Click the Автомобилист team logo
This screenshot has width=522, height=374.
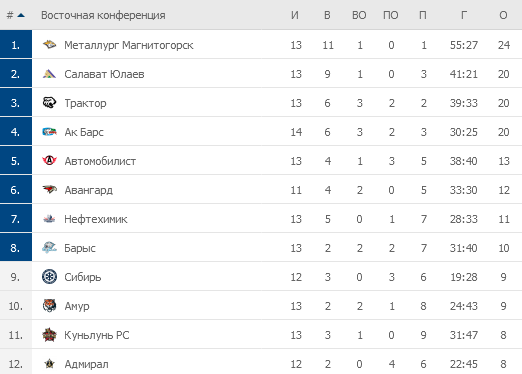tap(49, 161)
